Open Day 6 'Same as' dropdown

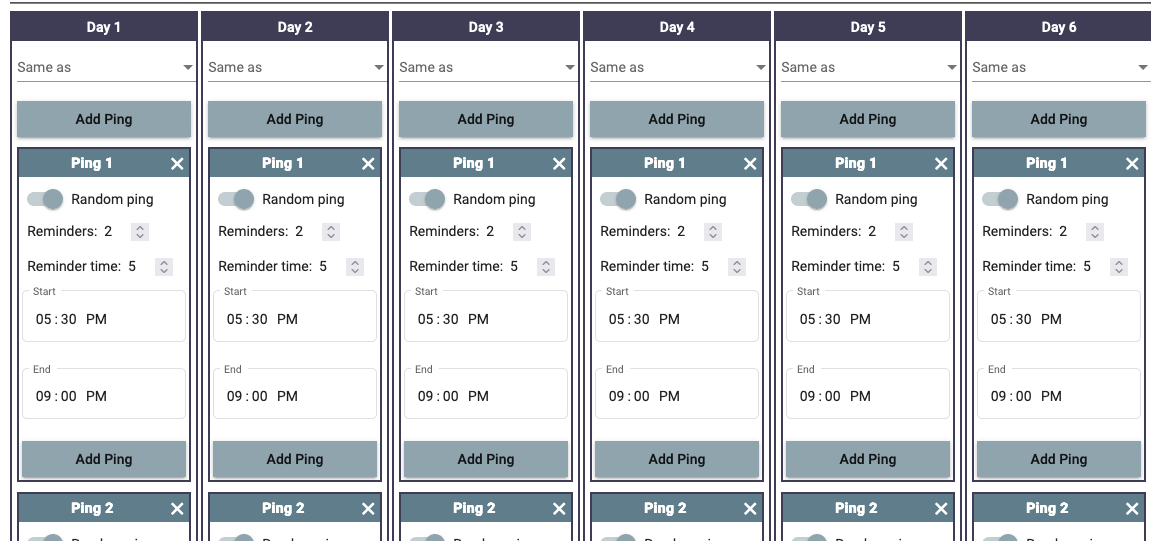coord(1059,68)
